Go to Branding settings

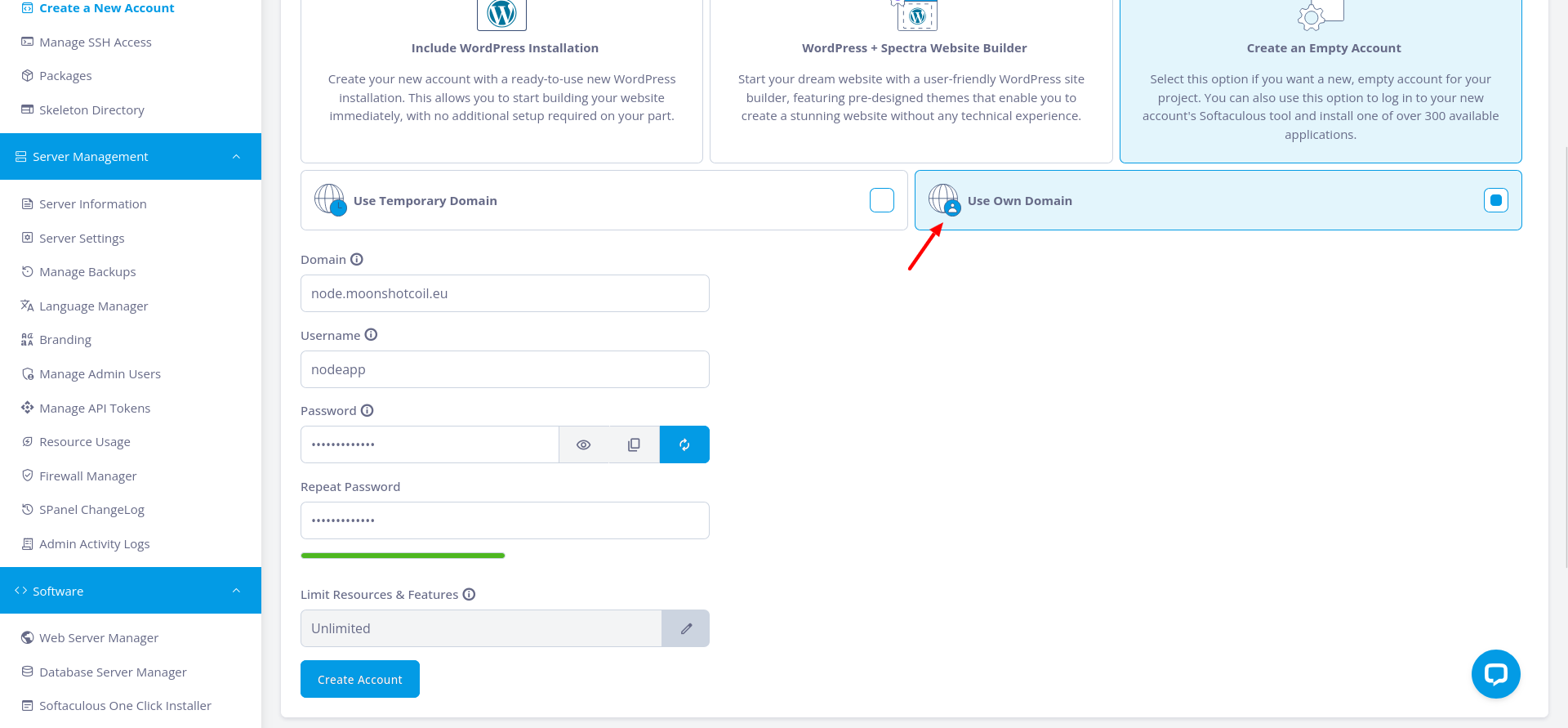point(65,340)
